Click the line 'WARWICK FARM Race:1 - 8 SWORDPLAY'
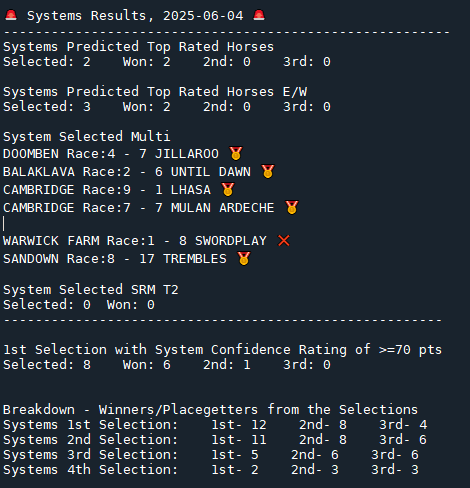 (135, 241)
